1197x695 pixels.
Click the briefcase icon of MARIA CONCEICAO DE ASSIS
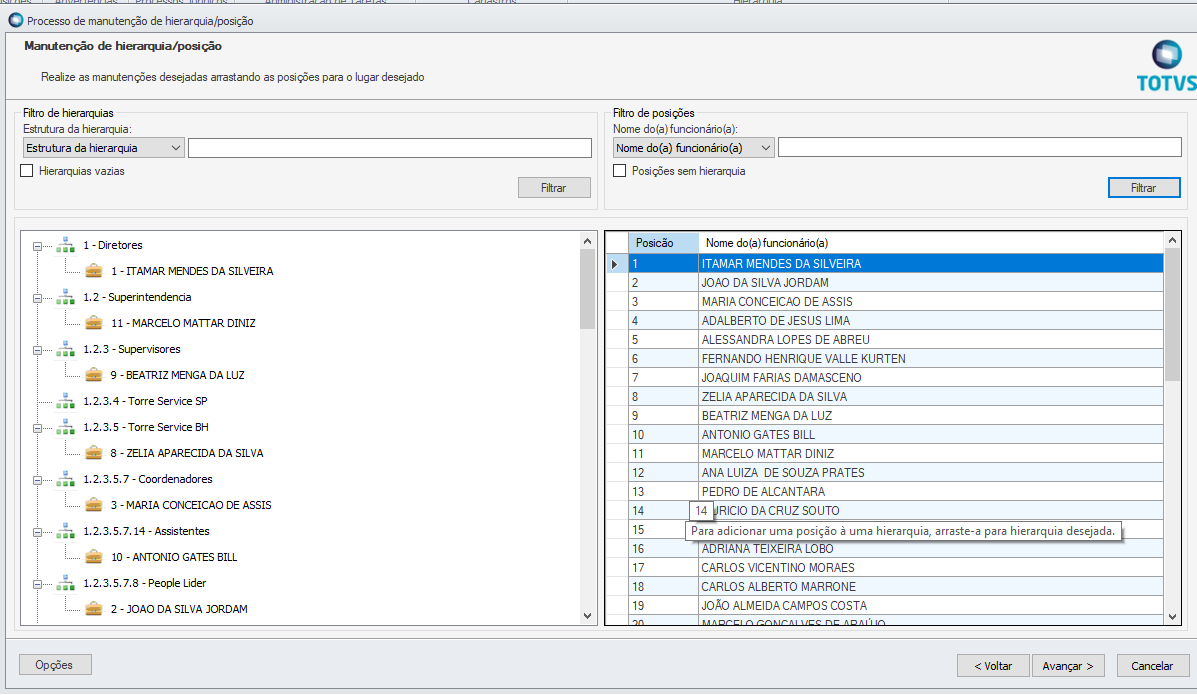94,505
